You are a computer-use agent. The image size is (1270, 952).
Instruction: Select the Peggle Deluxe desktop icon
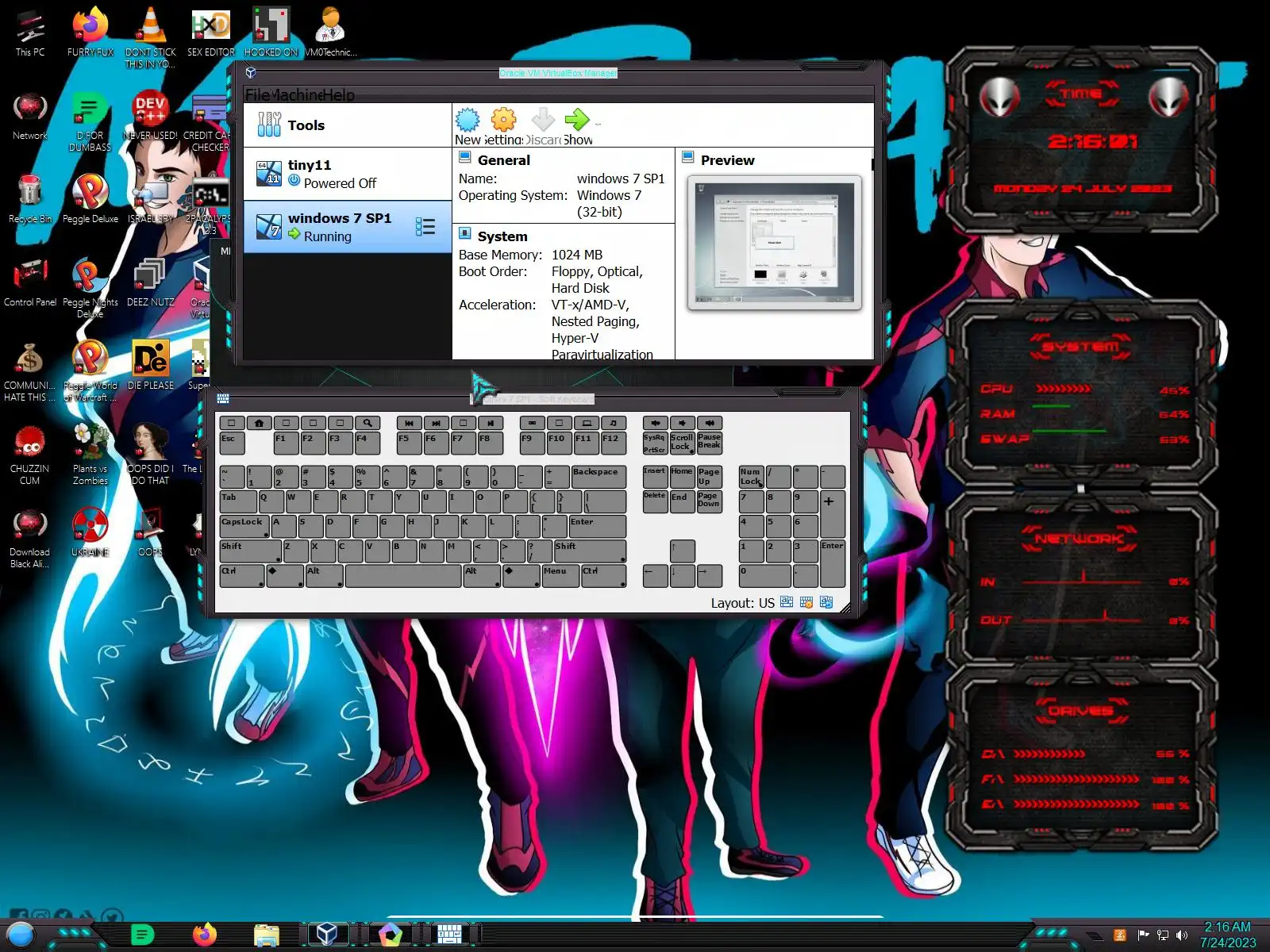[90, 199]
